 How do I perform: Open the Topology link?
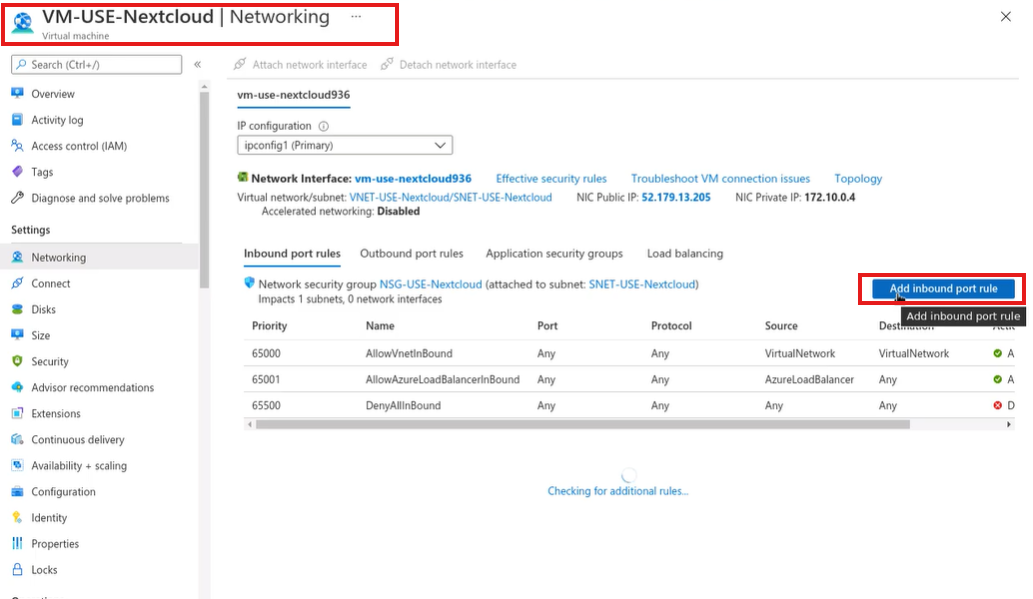tap(858, 179)
